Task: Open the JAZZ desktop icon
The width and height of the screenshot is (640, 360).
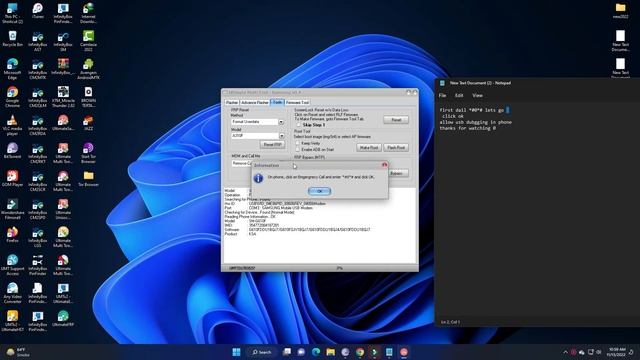Action: (x=88, y=123)
